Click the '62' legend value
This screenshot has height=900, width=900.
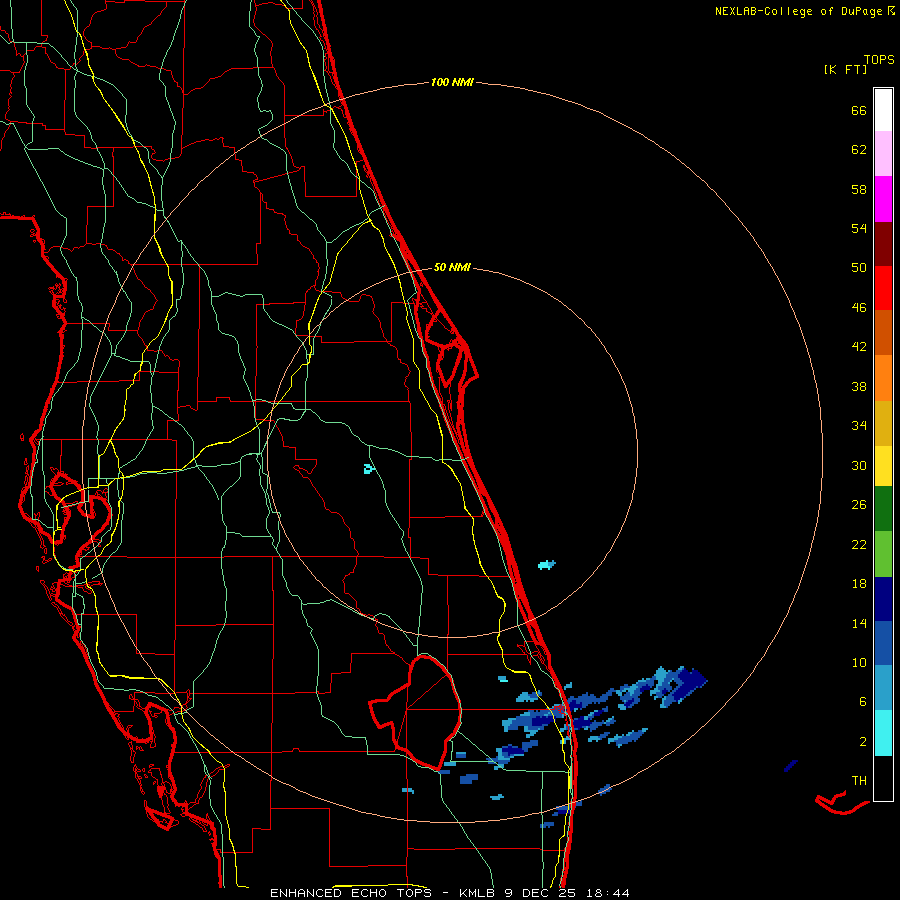(859, 150)
